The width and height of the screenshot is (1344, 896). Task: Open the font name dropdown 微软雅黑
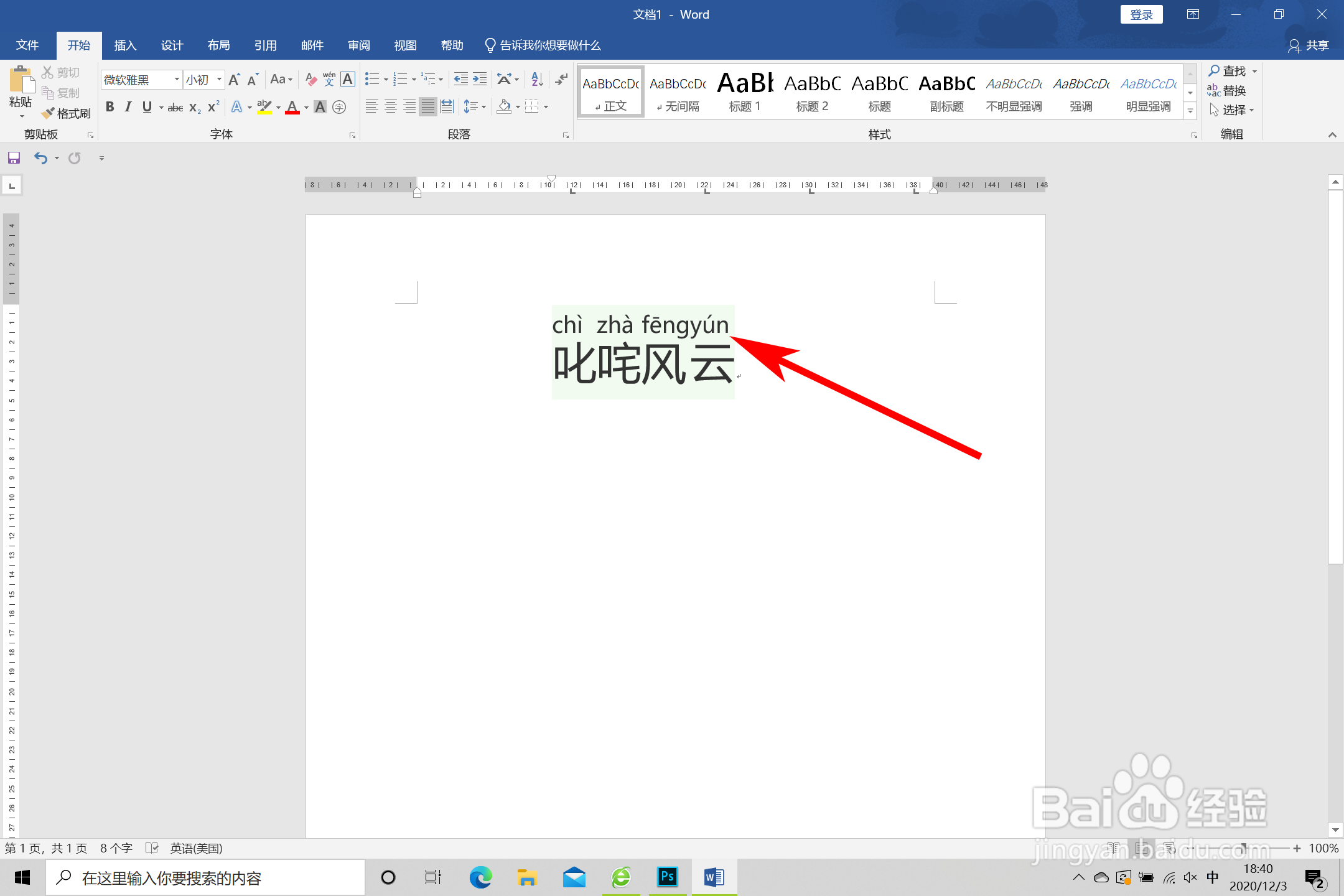coord(177,80)
